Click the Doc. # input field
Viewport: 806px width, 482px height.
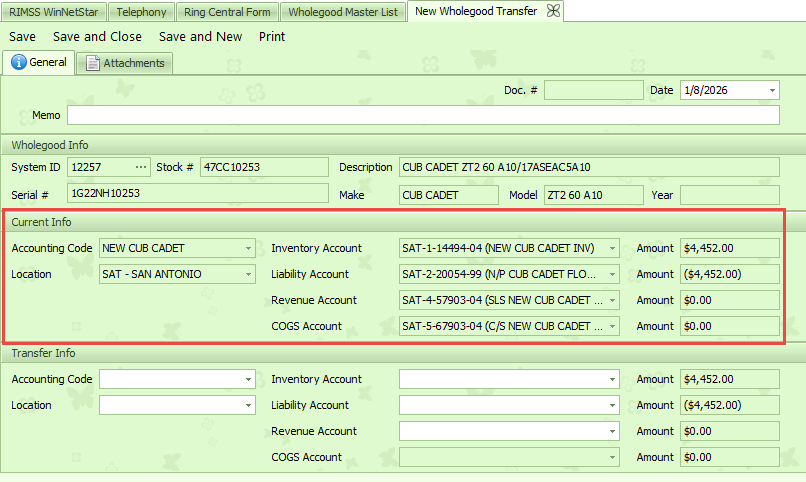[594, 90]
